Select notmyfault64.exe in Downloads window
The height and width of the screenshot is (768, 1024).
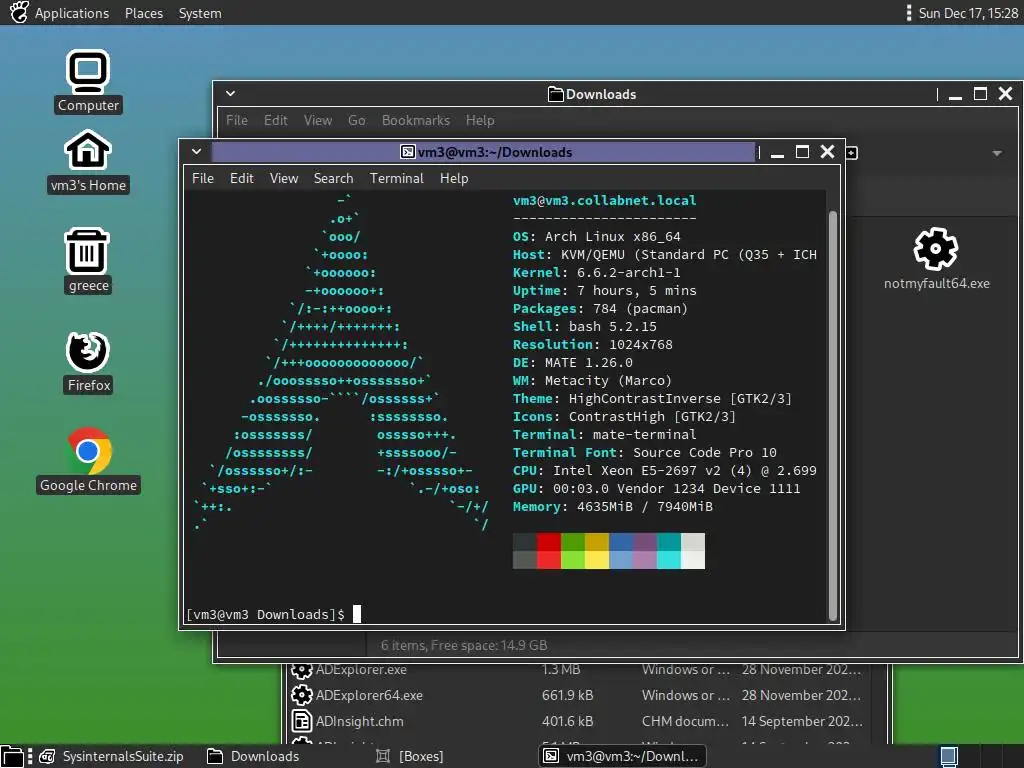(x=936, y=259)
